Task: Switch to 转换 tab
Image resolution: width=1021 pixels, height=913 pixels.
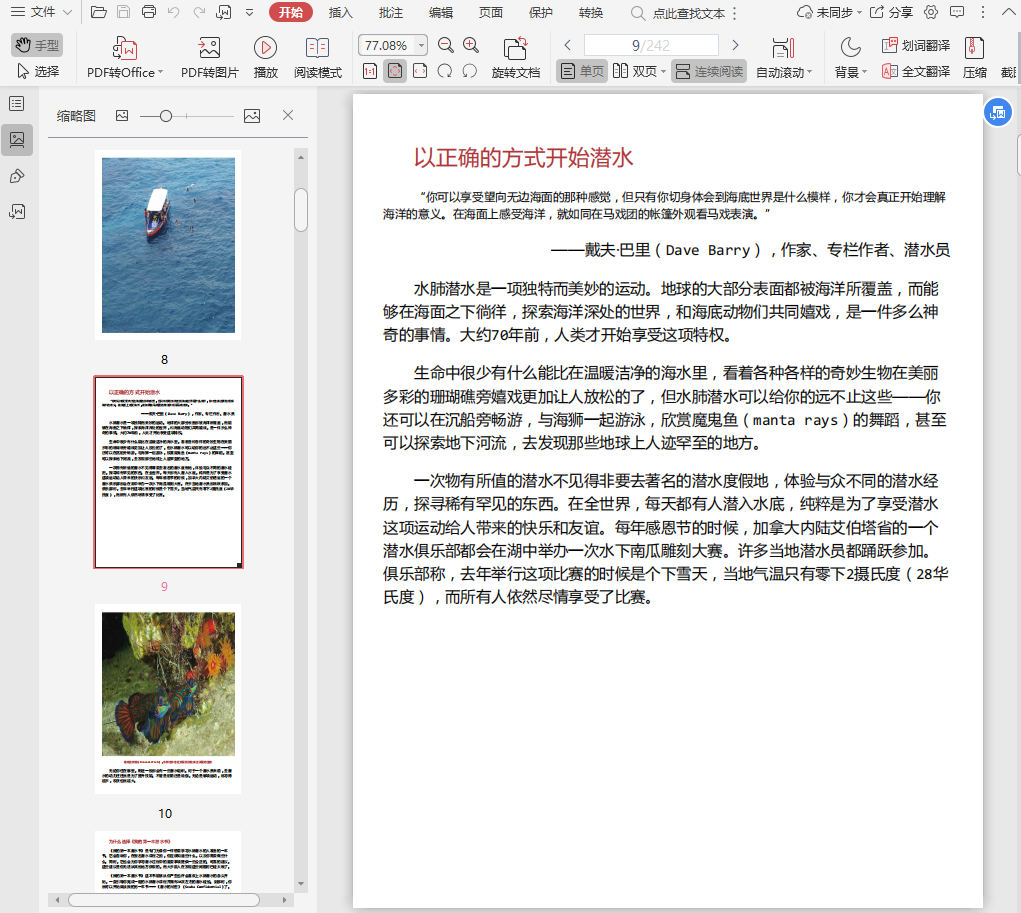Action: [591, 12]
